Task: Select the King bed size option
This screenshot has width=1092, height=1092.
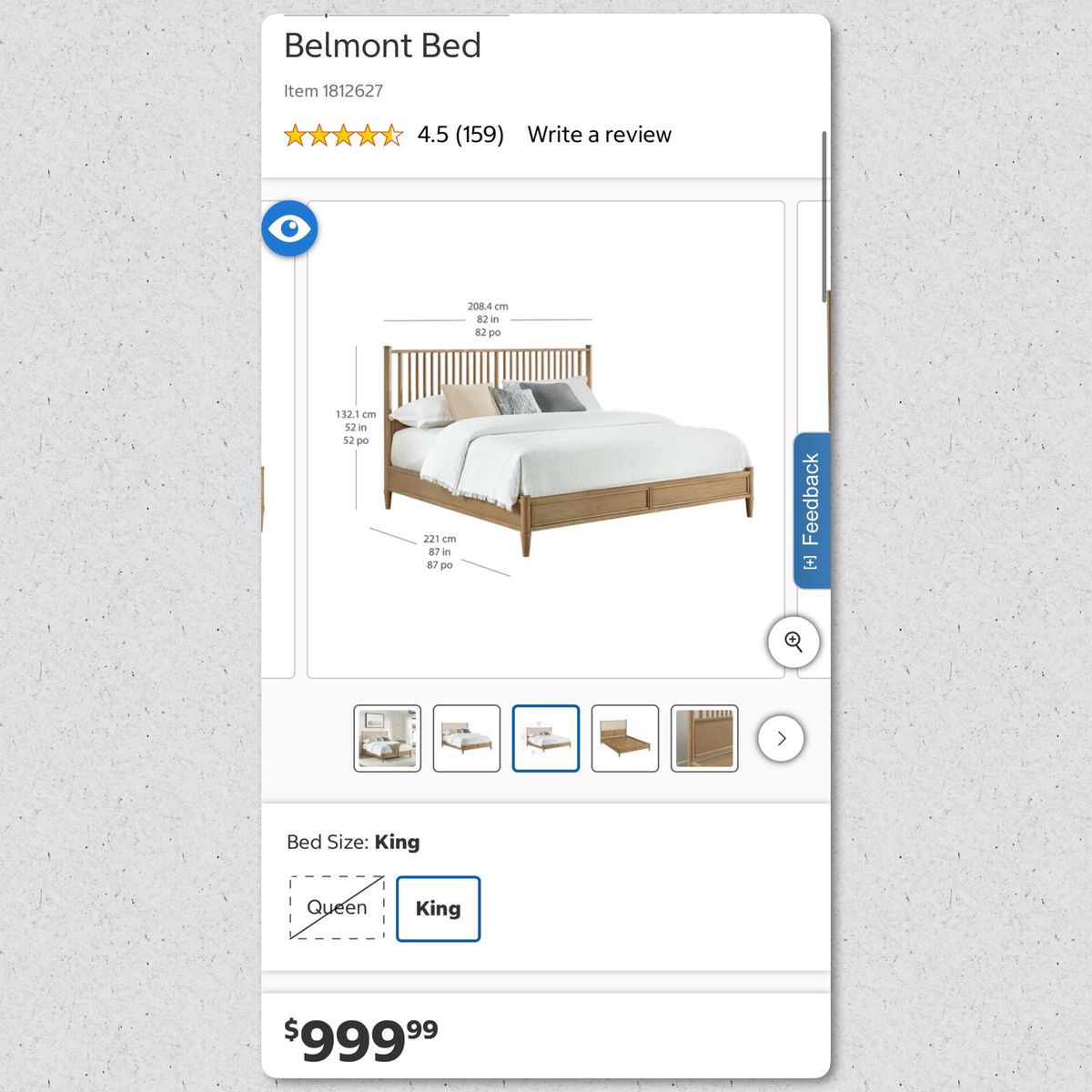Action: (438, 908)
